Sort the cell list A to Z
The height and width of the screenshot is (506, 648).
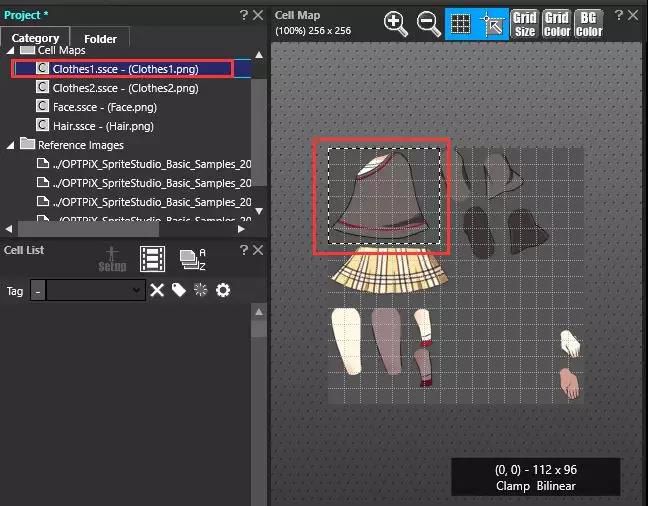[192, 259]
